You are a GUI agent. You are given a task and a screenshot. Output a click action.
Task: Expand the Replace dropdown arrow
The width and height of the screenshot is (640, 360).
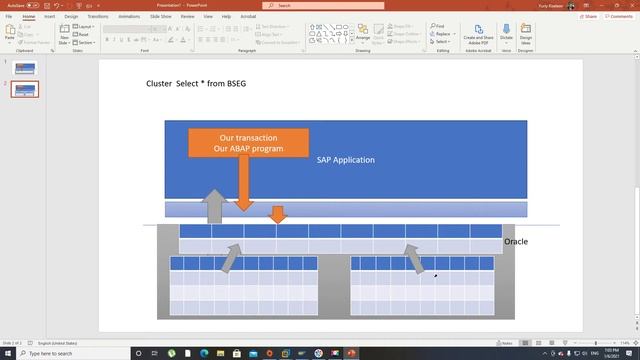pos(454,34)
